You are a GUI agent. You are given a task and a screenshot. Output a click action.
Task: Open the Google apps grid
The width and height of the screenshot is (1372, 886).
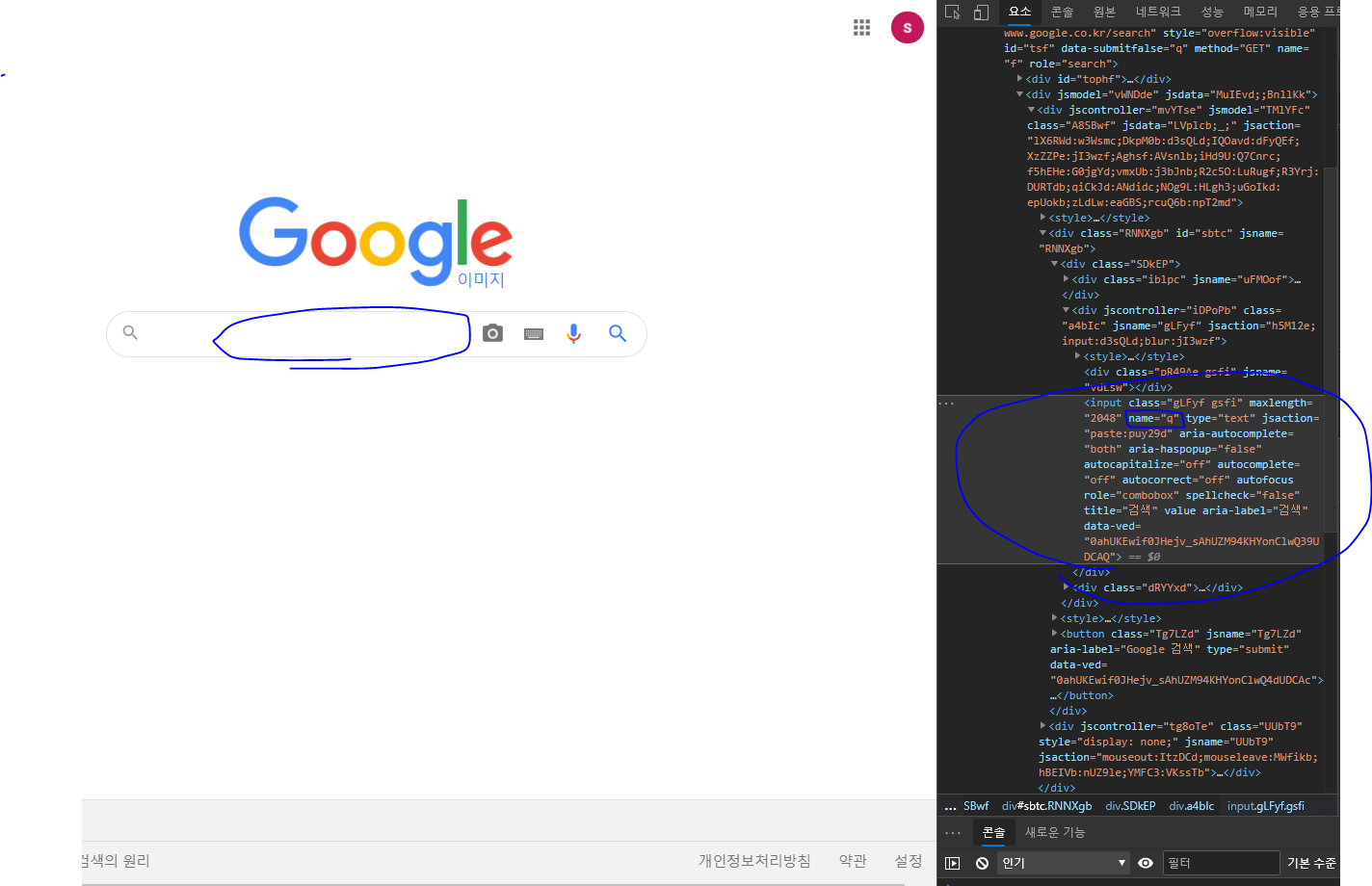[x=861, y=27]
